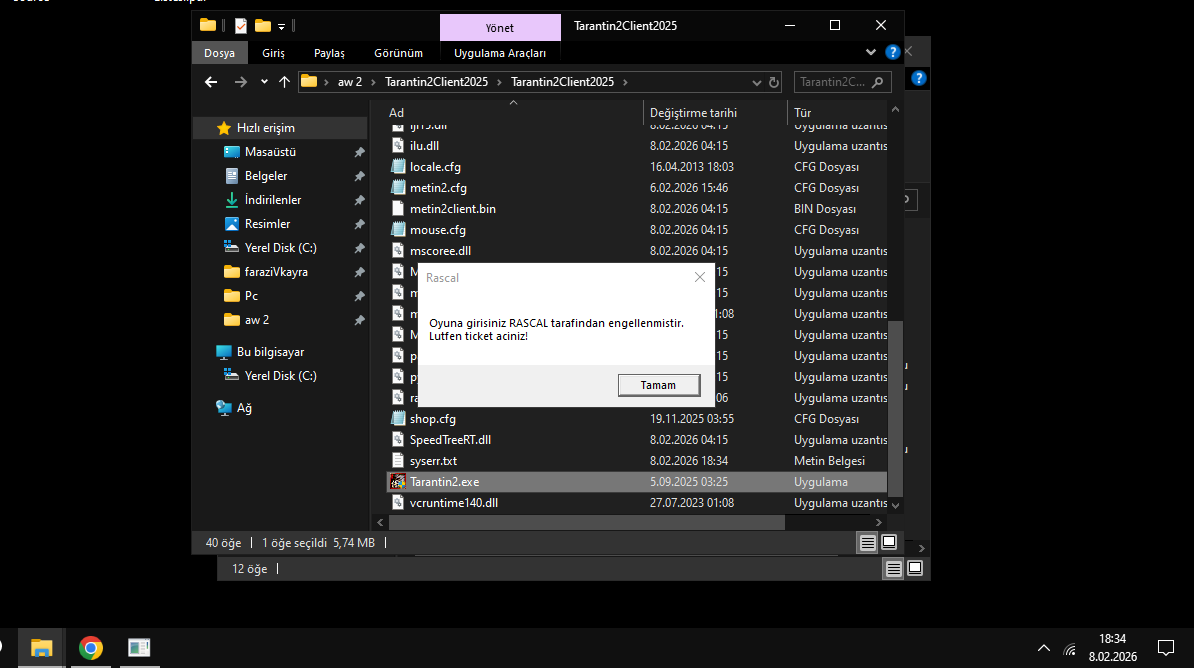Switch to the Giriş ribbon tab
Viewport: 1194px width, 668px height.
click(273, 53)
